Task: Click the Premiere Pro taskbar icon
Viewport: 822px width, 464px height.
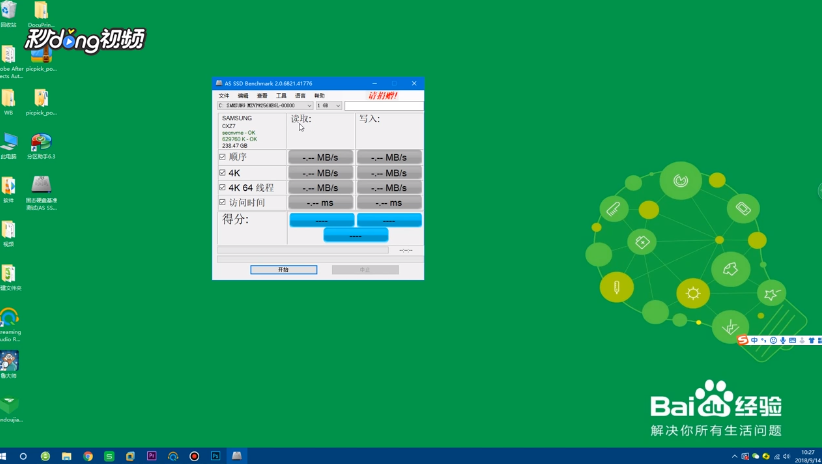Action: coord(152,456)
